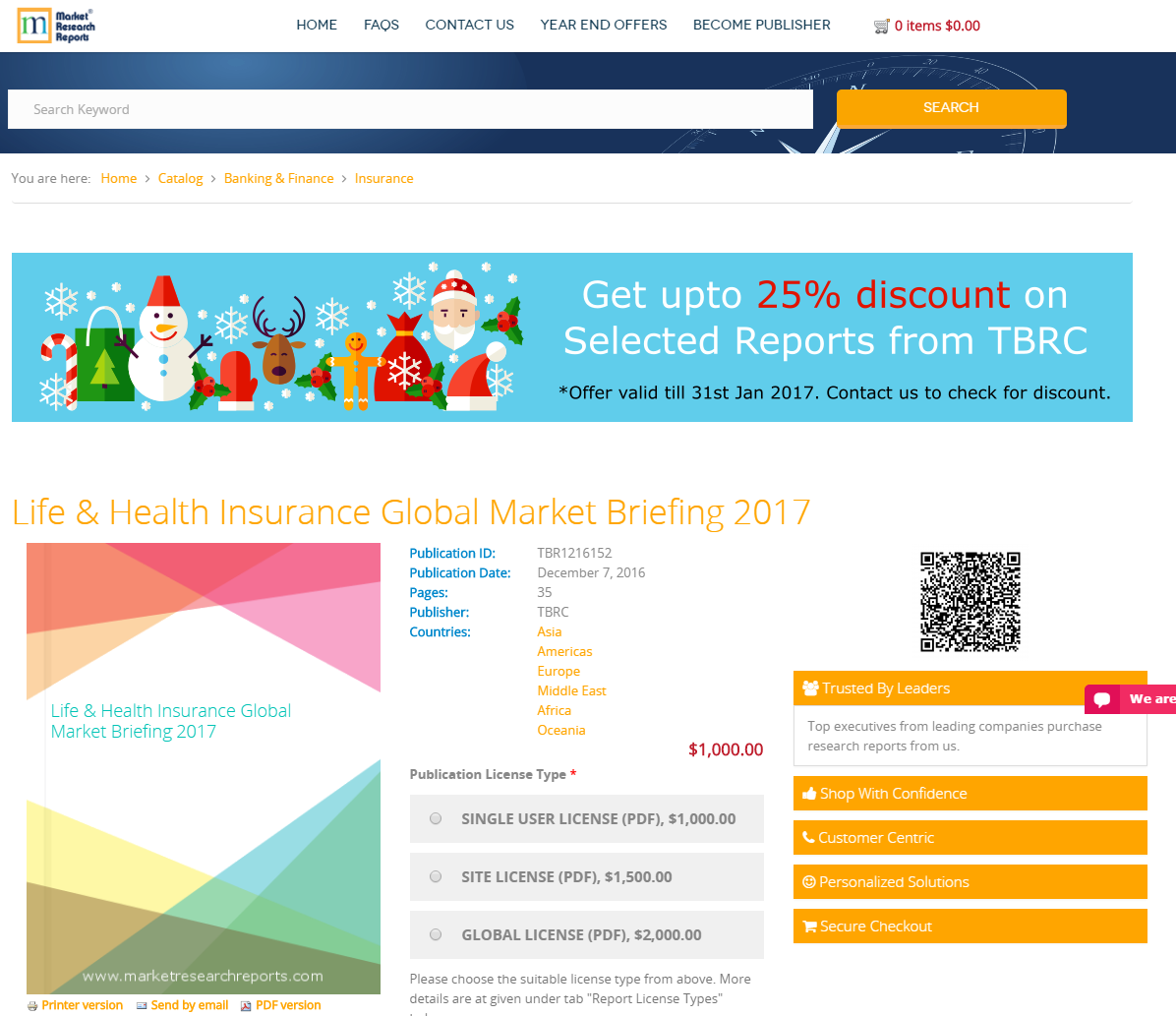The width and height of the screenshot is (1176, 1016).
Task: Click the report cover thumbnail image
Action: pyautogui.click(x=204, y=768)
